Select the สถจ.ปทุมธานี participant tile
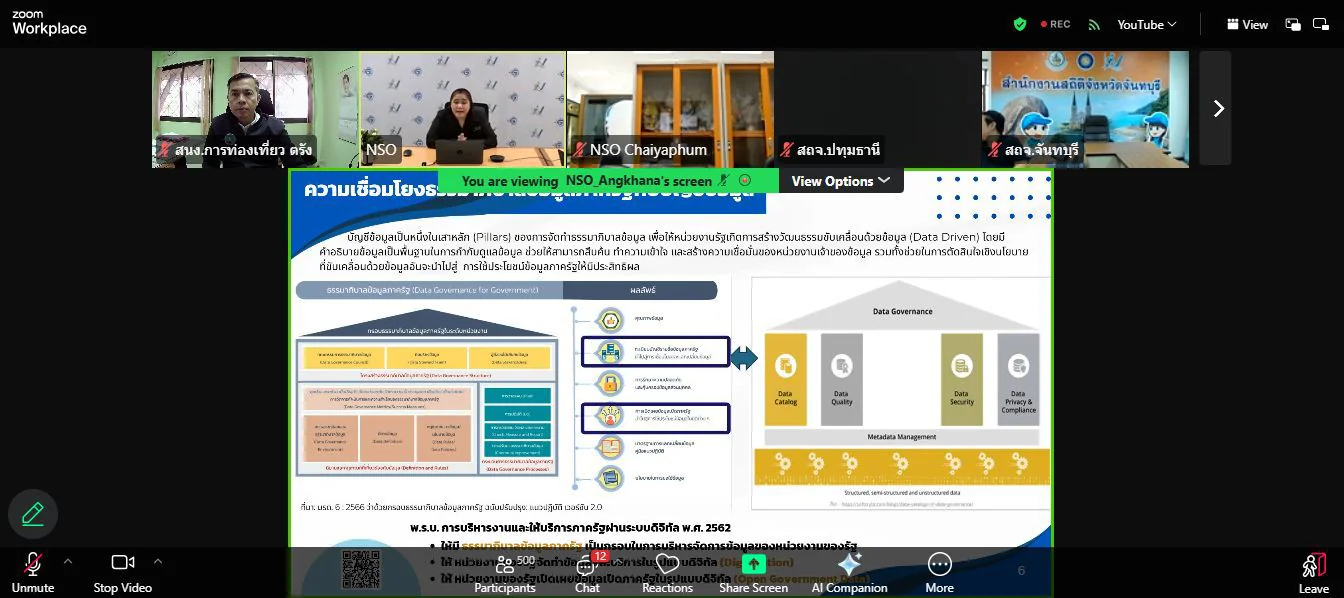The height and width of the screenshot is (598, 1344). tap(877, 109)
